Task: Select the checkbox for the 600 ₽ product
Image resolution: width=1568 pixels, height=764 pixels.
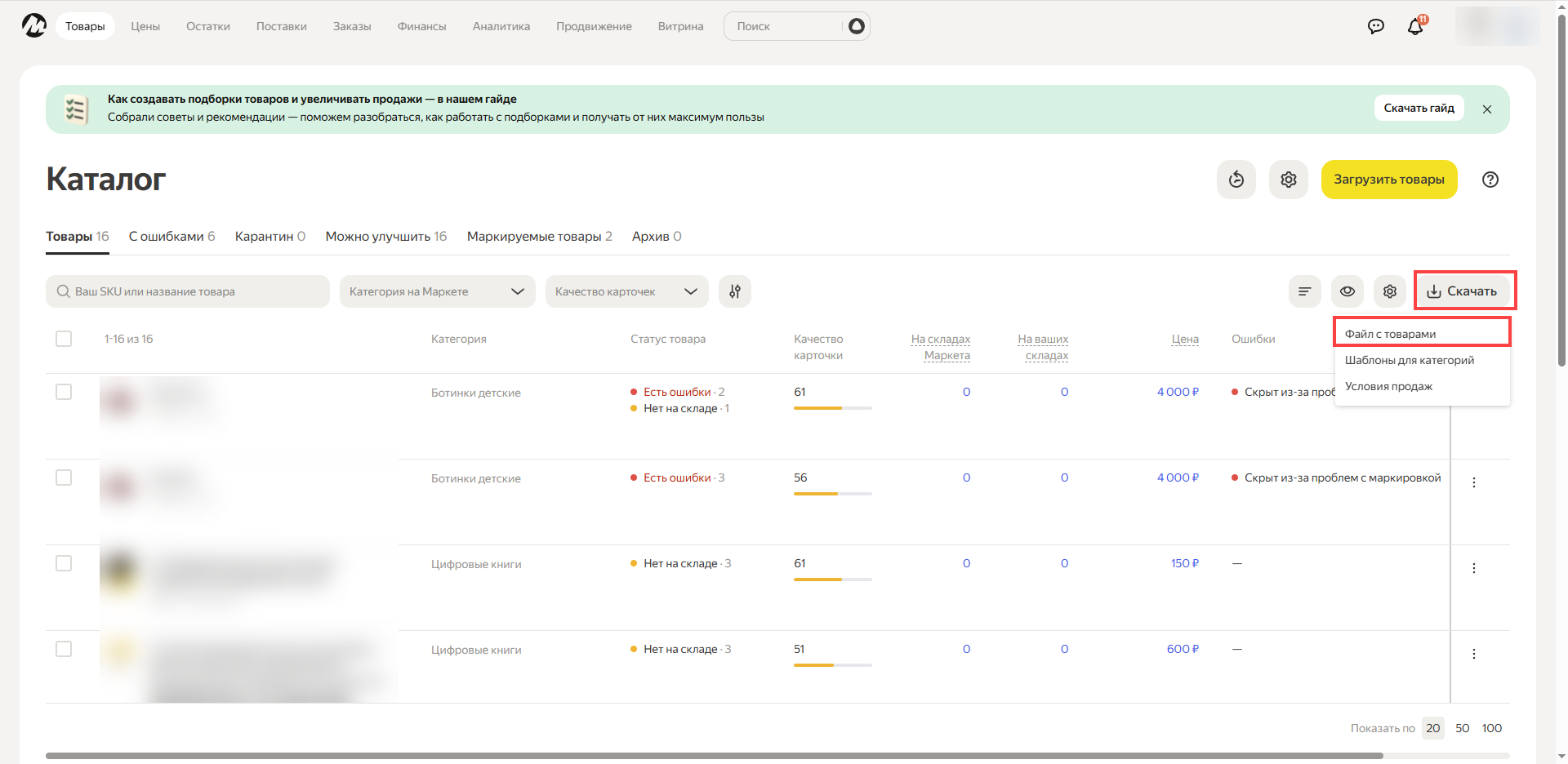Action: click(x=64, y=649)
